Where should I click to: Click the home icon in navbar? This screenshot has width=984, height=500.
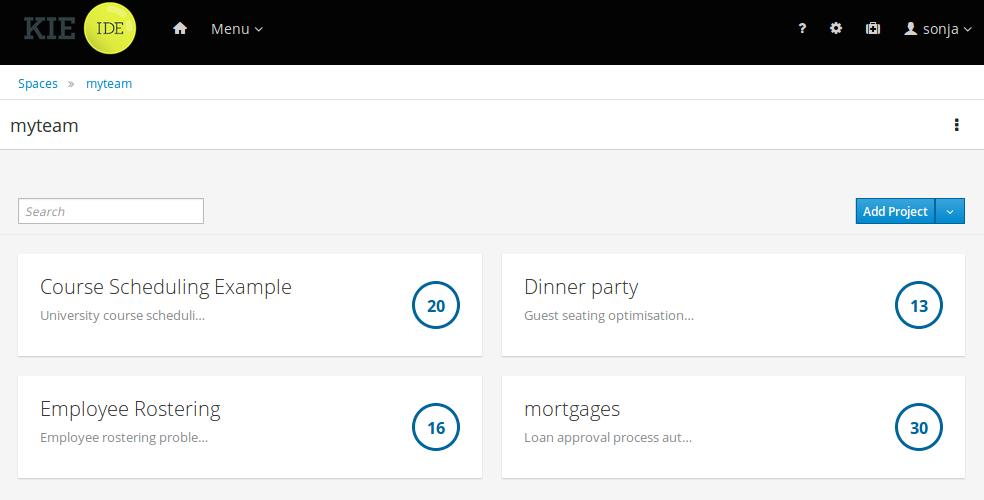(180, 29)
